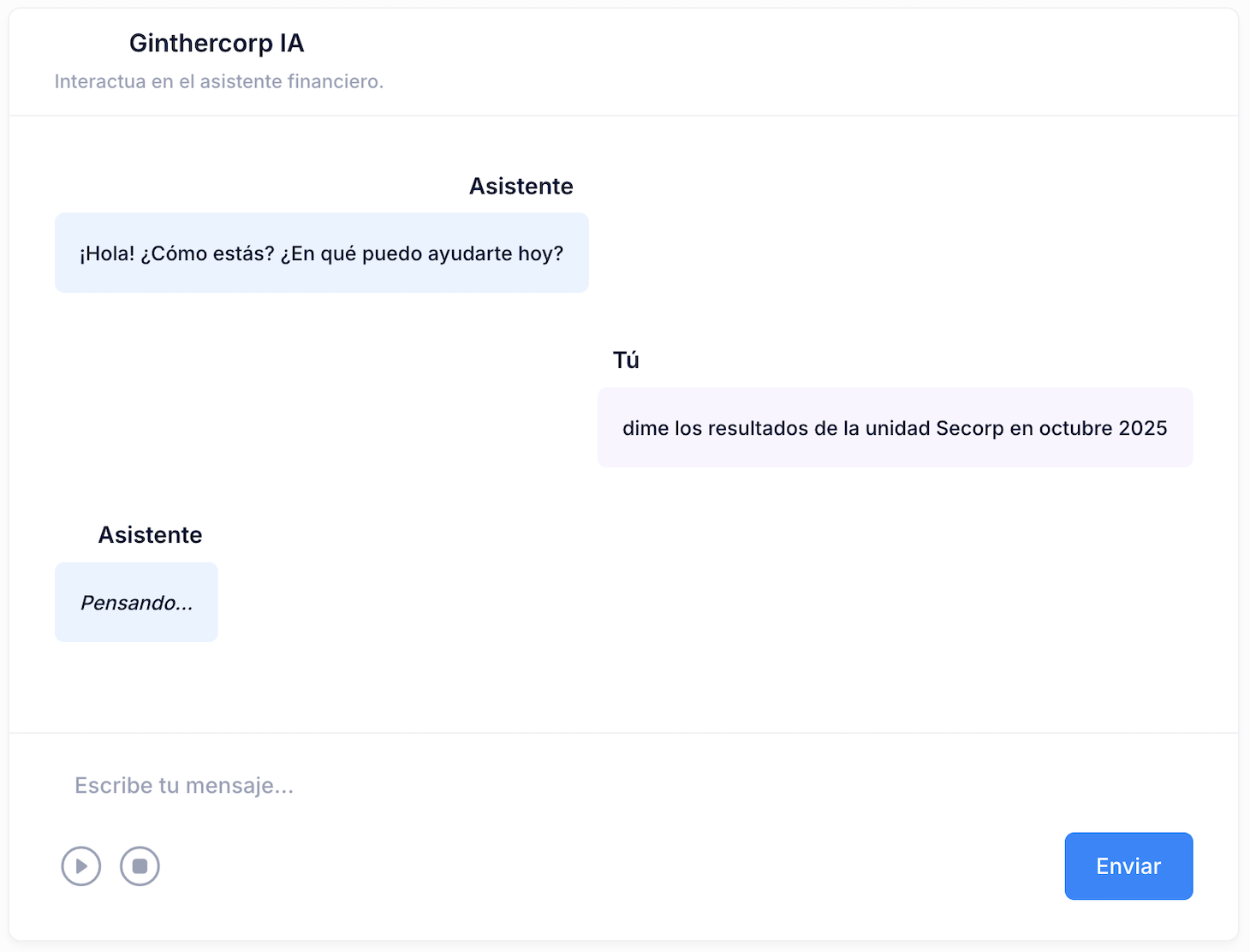Click the 'Interactua en el asistente financiero.' subtitle
The width and height of the screenshot is (1250, 952).
(x=218, y=81)
